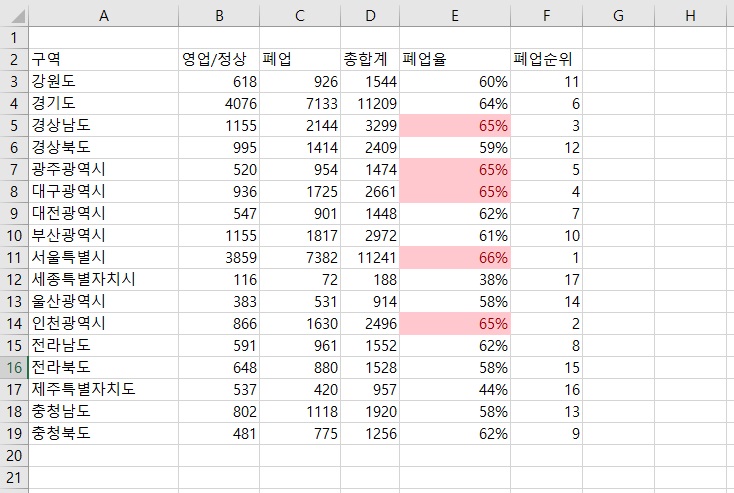Image resolution: width=734 pixels, height=493 pixels.
Task: Select the cell '대전광역시'
Action: tap(103, 213)
